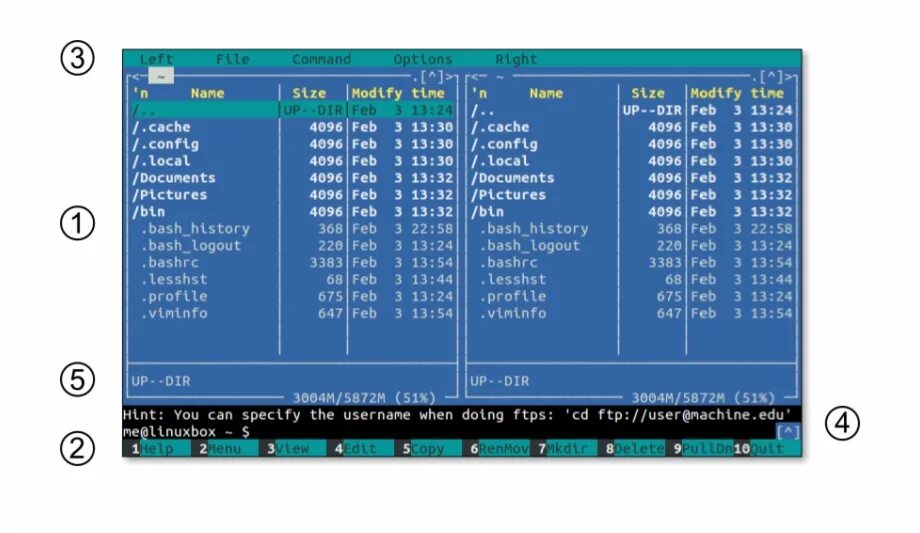
Task: Select /.config directory in left panel
Action: point(292,144)
